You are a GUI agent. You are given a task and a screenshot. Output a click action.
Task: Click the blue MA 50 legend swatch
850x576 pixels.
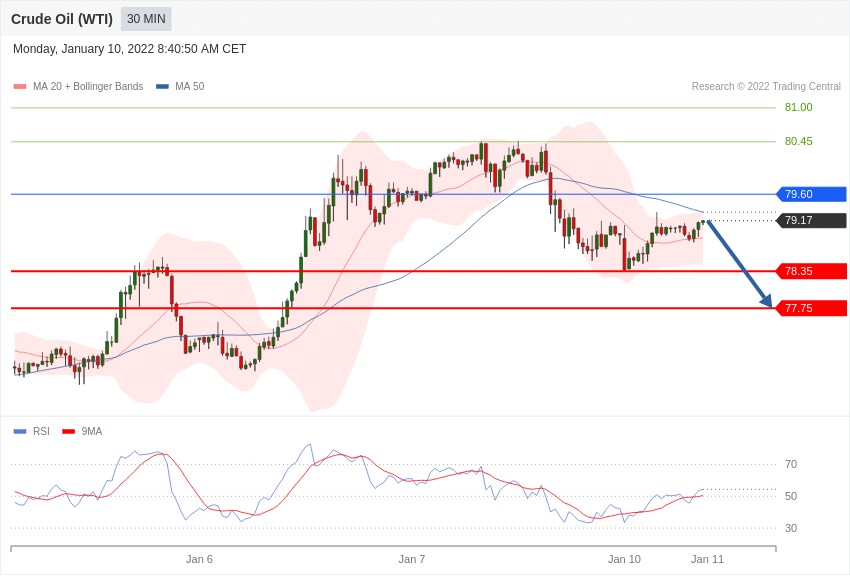click(162, 87)
